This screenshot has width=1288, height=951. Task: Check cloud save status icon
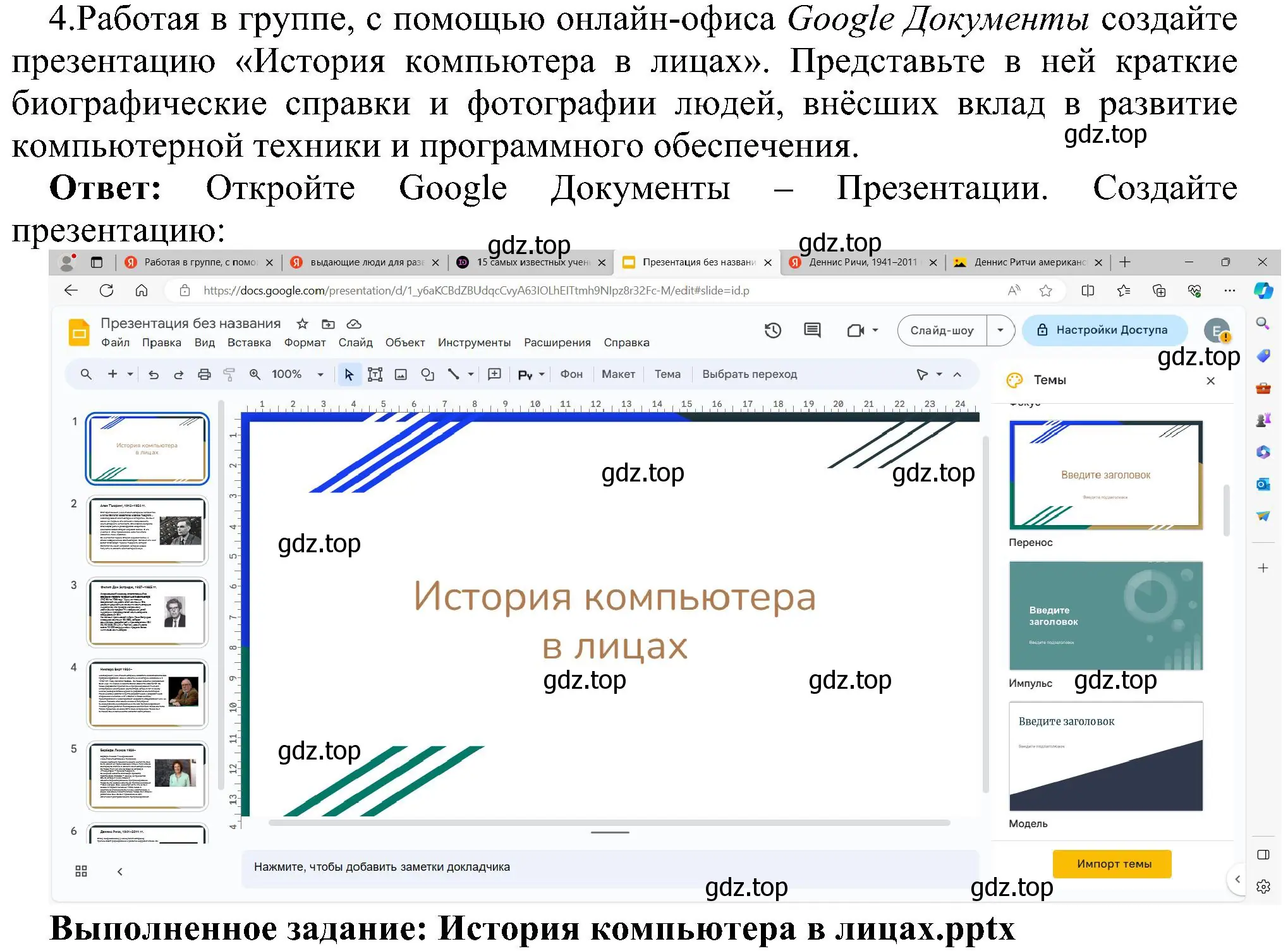(354, 324)
